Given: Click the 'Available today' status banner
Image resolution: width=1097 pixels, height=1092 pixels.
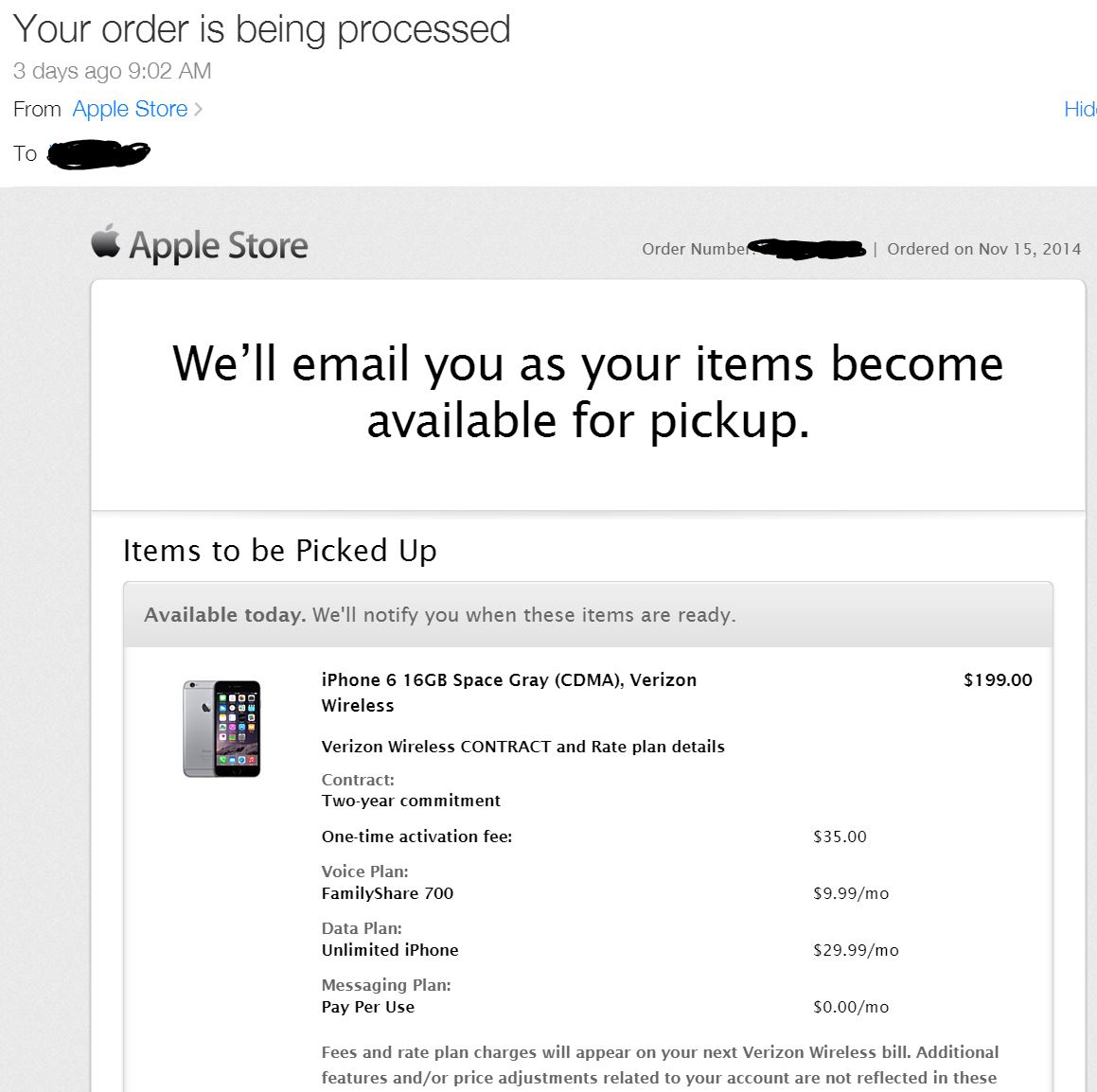Looking at the screenshot, I should pyautogui.click(x=588, y=614).
